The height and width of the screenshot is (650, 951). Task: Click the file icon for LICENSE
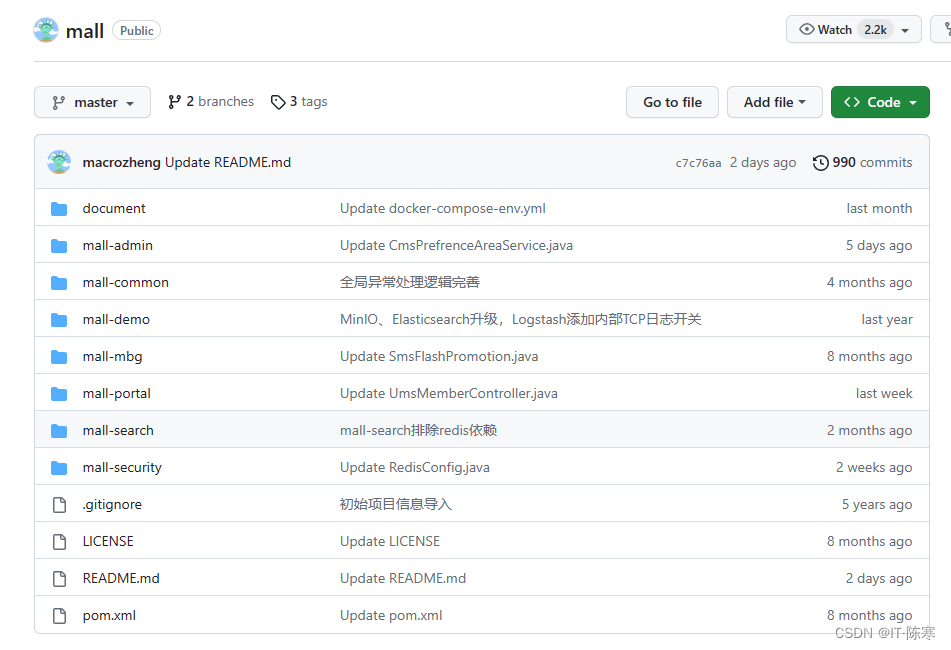[59, 541]
